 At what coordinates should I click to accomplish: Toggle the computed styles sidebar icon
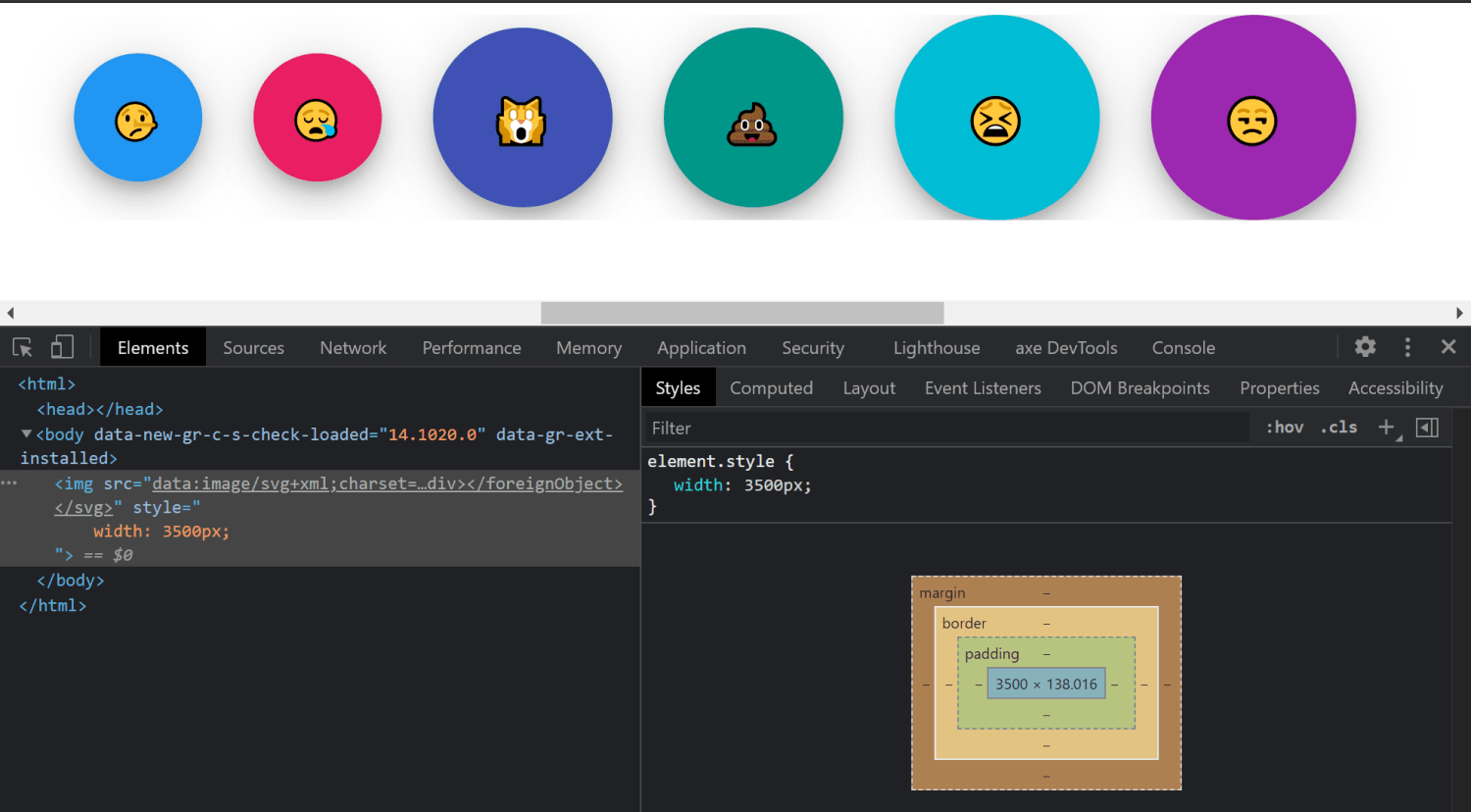point(1428,427)
